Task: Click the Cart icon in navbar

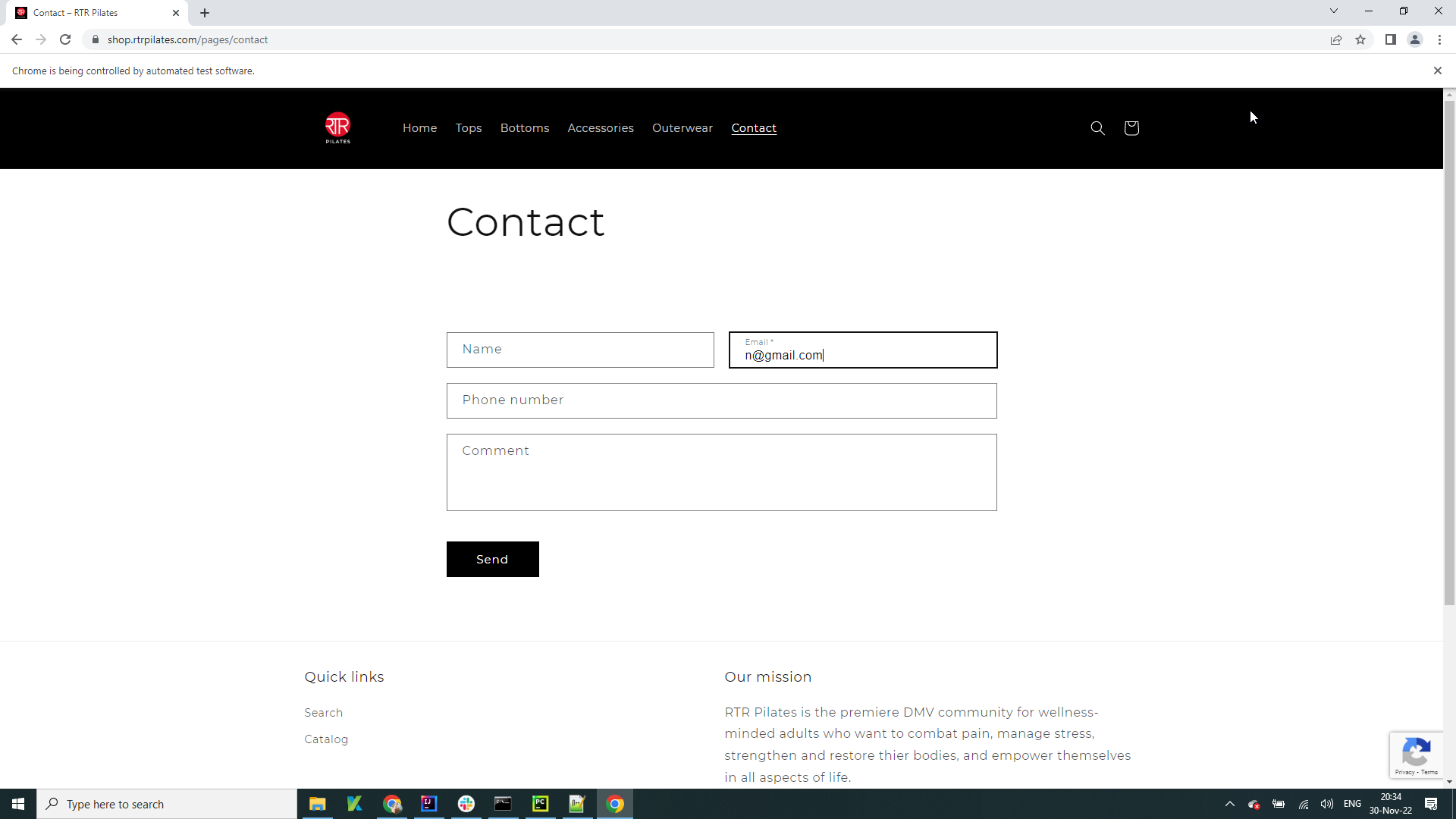Action: pos(1132,128)
